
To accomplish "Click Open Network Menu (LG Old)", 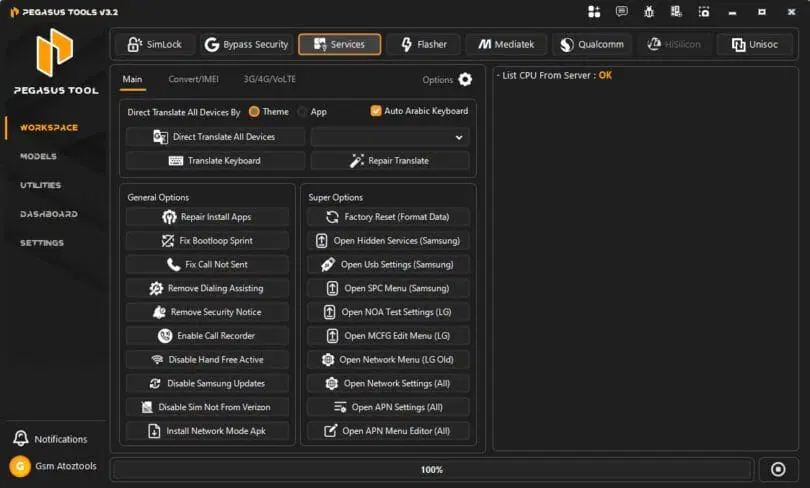I will tap(388, 359).
